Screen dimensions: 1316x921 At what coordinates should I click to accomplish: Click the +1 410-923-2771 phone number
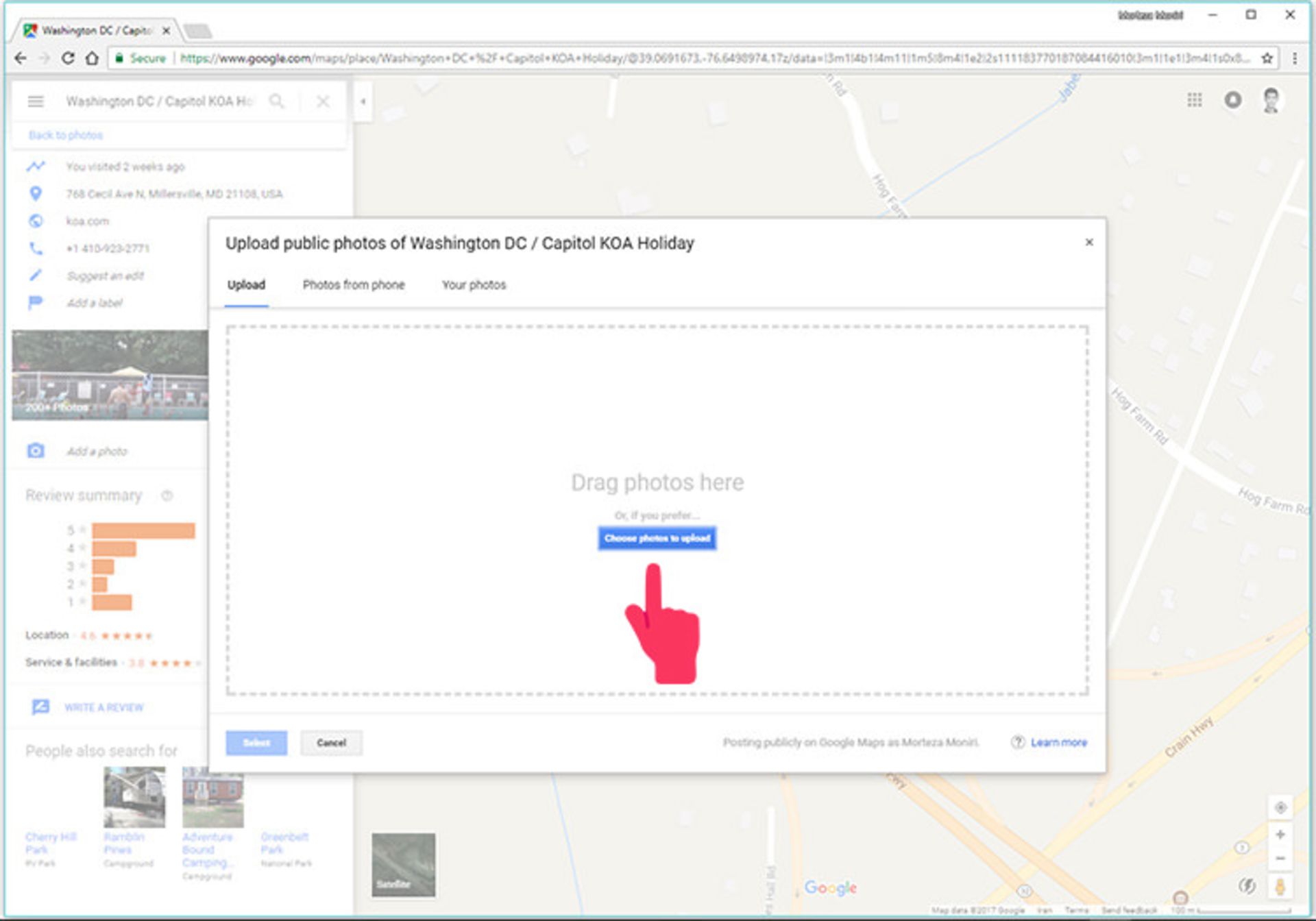[108, 249]
